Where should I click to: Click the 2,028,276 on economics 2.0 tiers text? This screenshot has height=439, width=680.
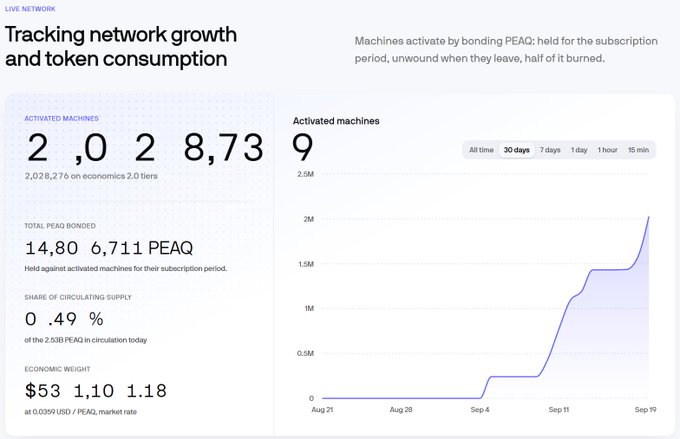point(91,176)
